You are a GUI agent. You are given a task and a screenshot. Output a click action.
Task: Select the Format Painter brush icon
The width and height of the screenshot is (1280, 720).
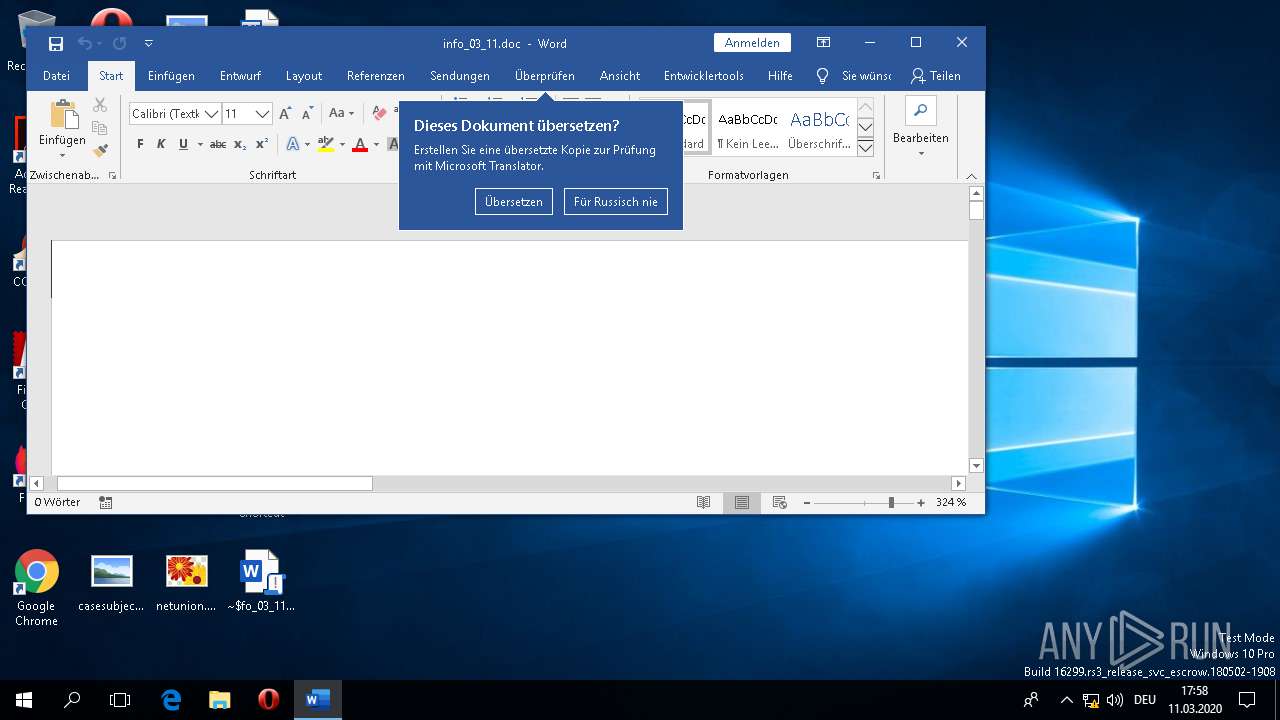click(100, 151)
